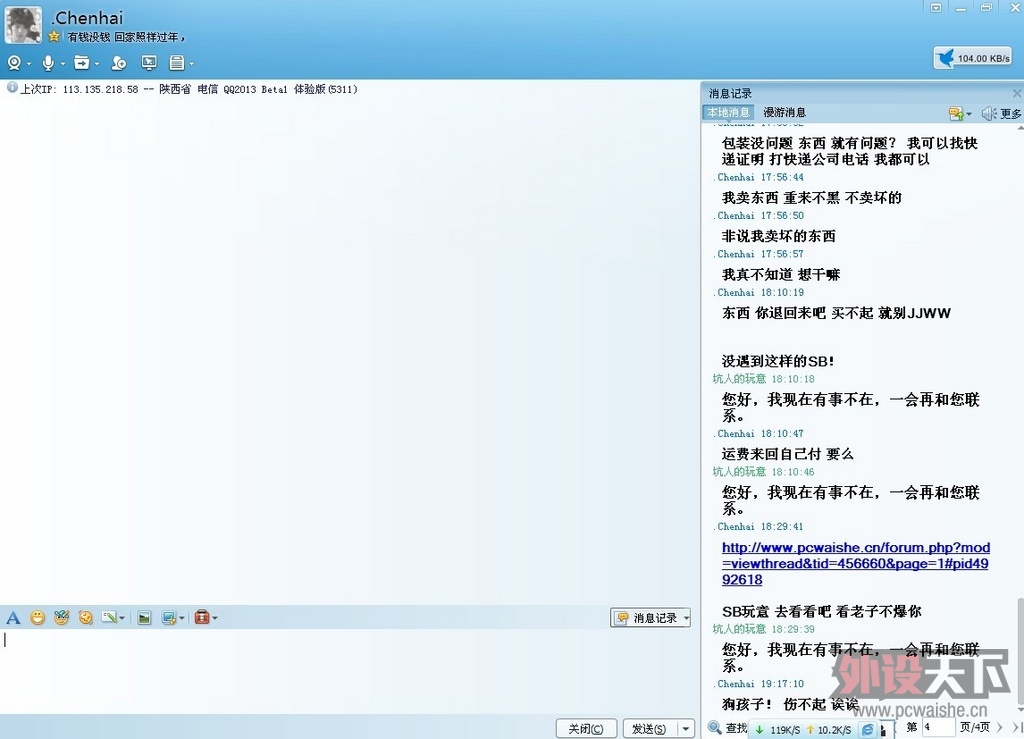
Task: Open the pcwaishe.cn forum thread link
Action: [856, 563]
